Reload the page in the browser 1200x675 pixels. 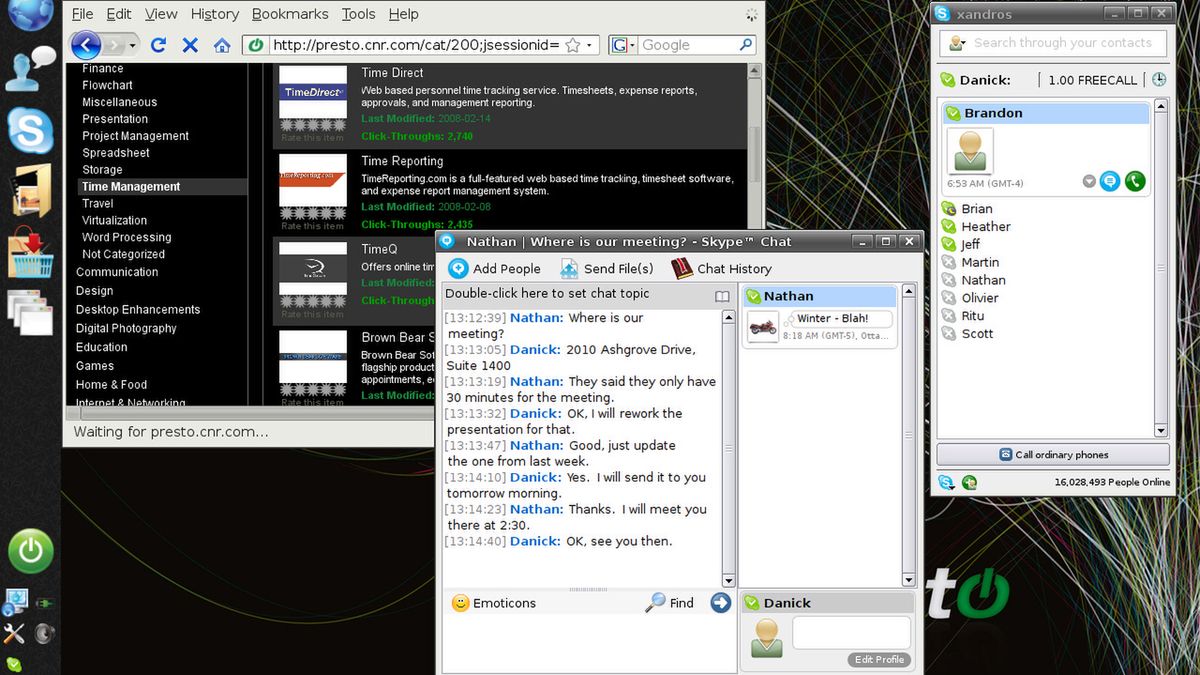tap(158, 45)
